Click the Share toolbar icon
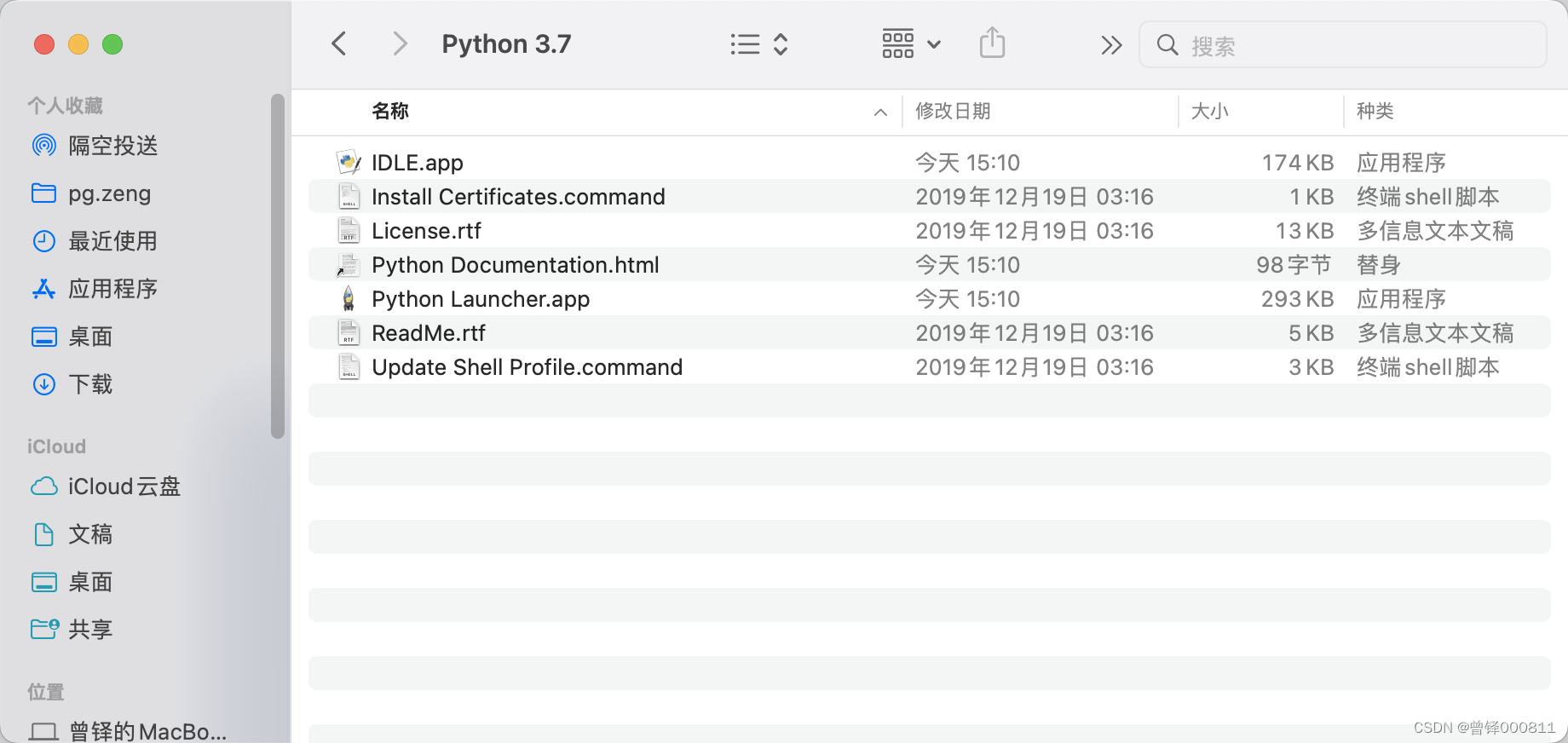 tap(992, 43)
